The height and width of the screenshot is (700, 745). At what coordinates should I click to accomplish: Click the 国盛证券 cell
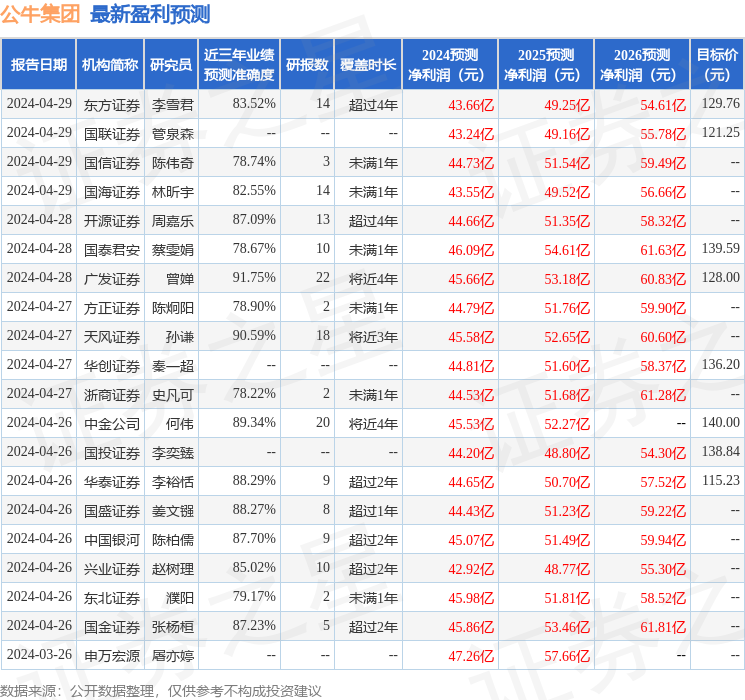[x=112, y=510]
